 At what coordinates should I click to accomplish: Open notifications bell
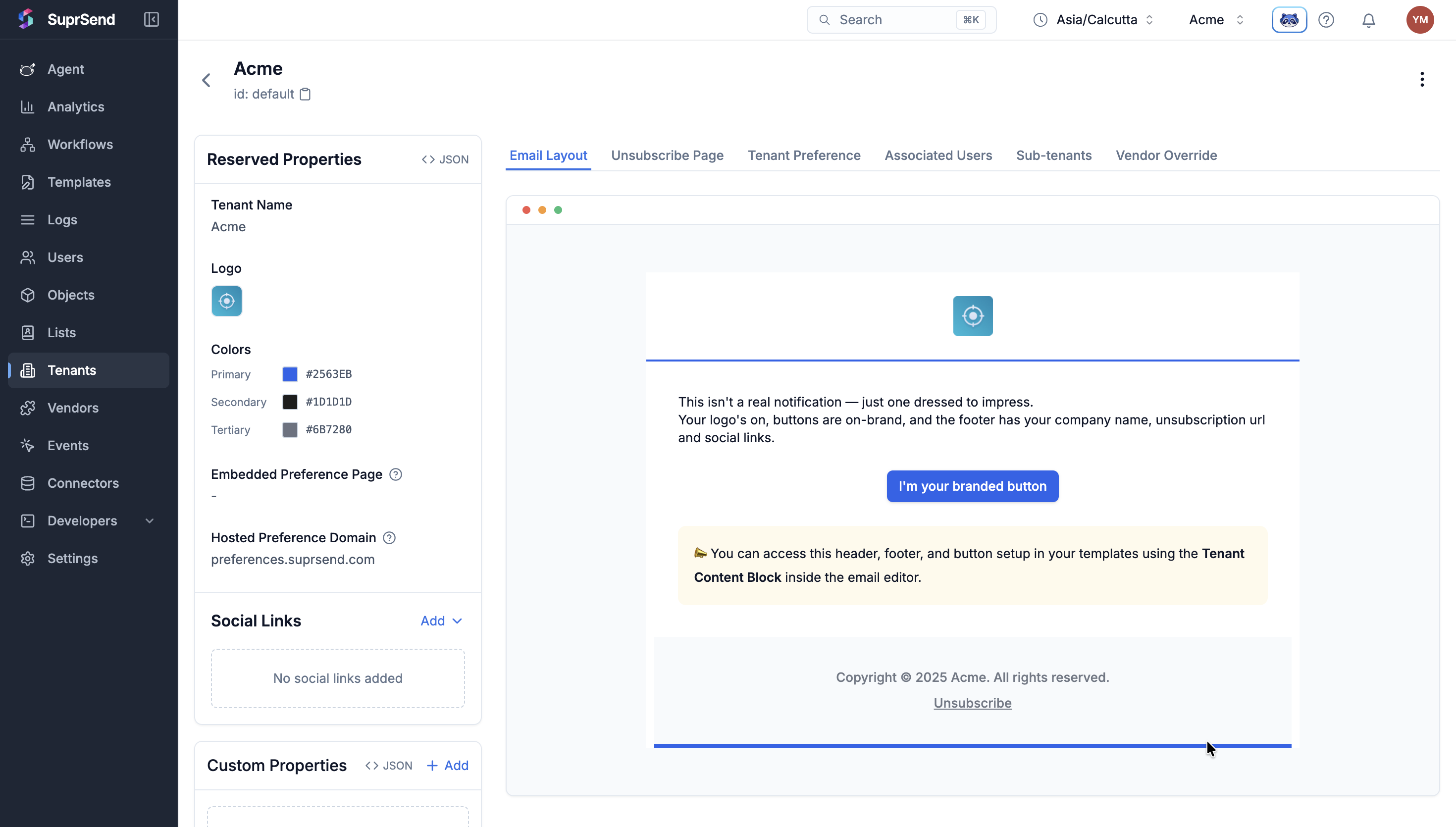click(x=1369, y=20)
